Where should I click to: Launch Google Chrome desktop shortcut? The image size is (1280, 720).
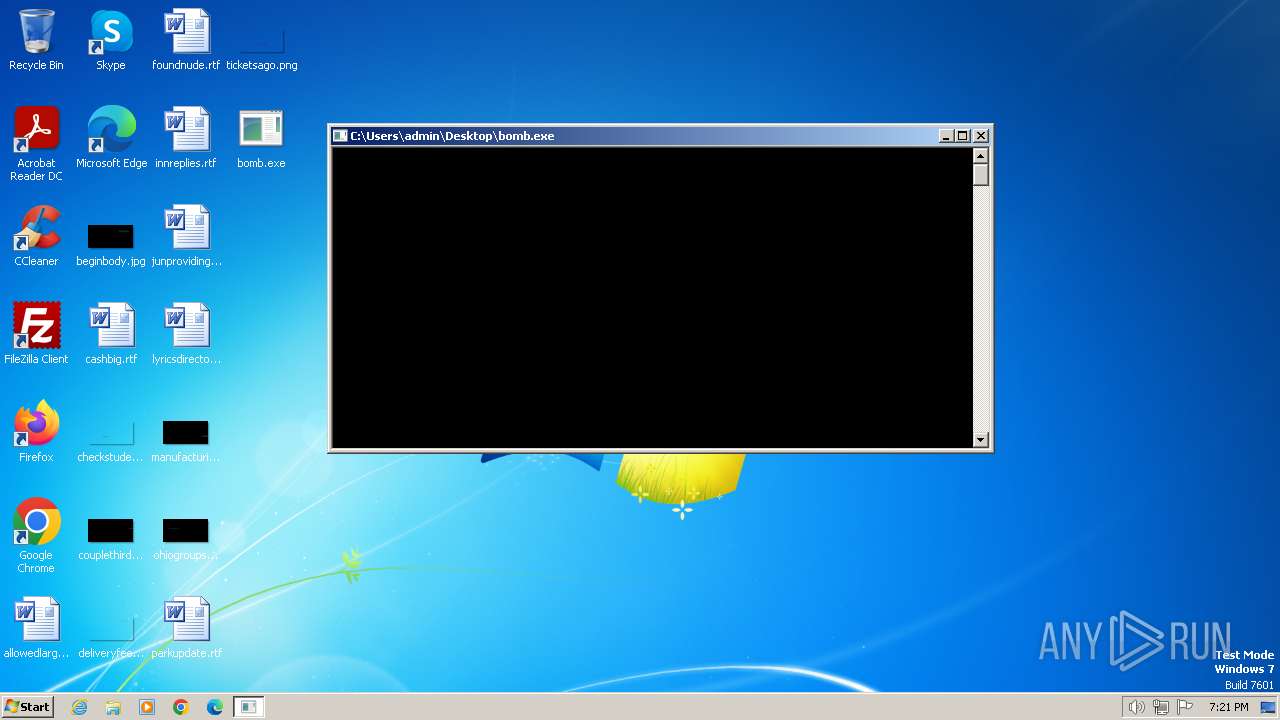[x=36, y=536]
